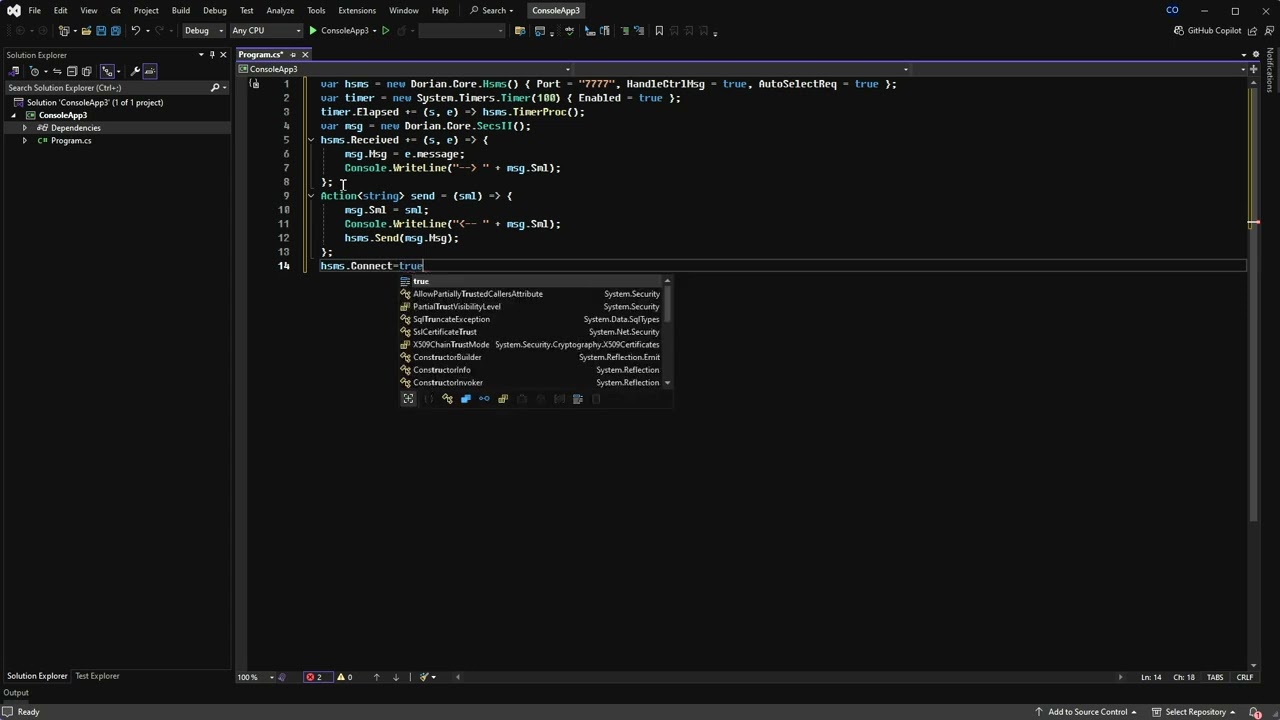This screenshot has height=720, width=1280.
Task: Open the Extensions menu
Action: tap(357, 10)
